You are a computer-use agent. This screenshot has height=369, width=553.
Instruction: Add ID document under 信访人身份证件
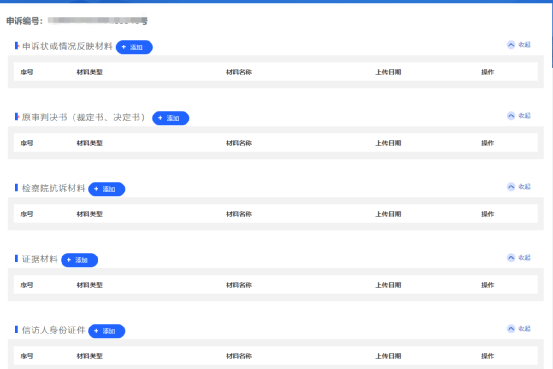click(107, 331)
